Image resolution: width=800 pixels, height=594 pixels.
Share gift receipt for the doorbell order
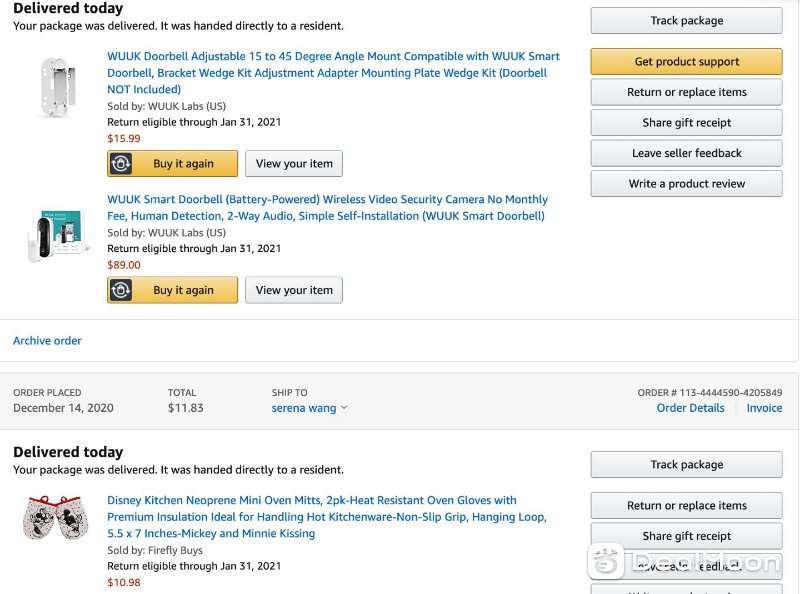(x=686, y=123)
